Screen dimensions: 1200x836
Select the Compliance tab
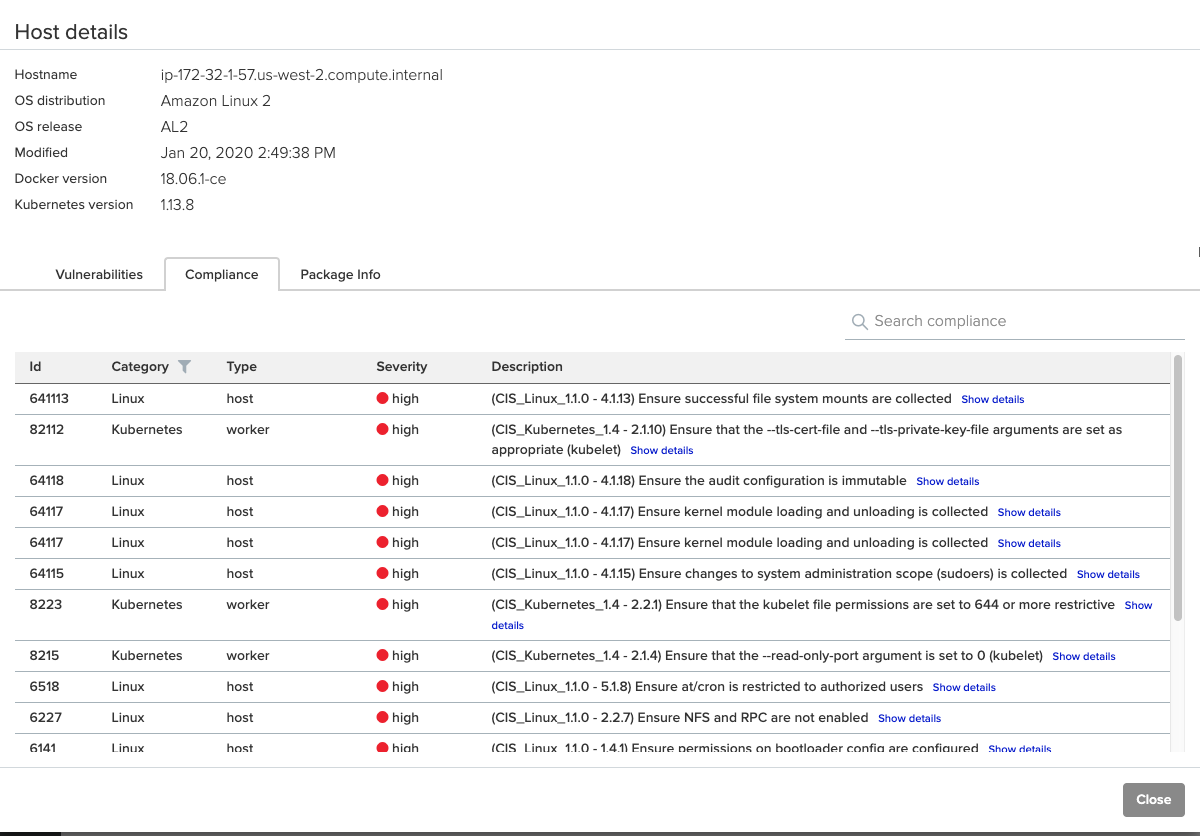pyautogui.click(x=222, y=274)
